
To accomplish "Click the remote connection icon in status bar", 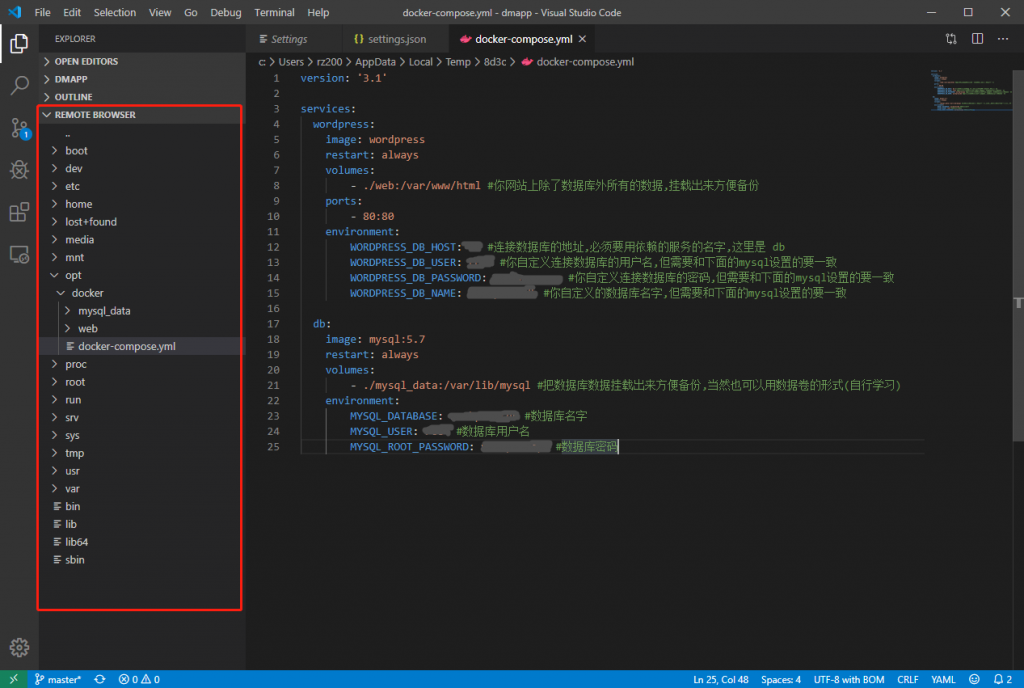I will [x=13, y=680].
